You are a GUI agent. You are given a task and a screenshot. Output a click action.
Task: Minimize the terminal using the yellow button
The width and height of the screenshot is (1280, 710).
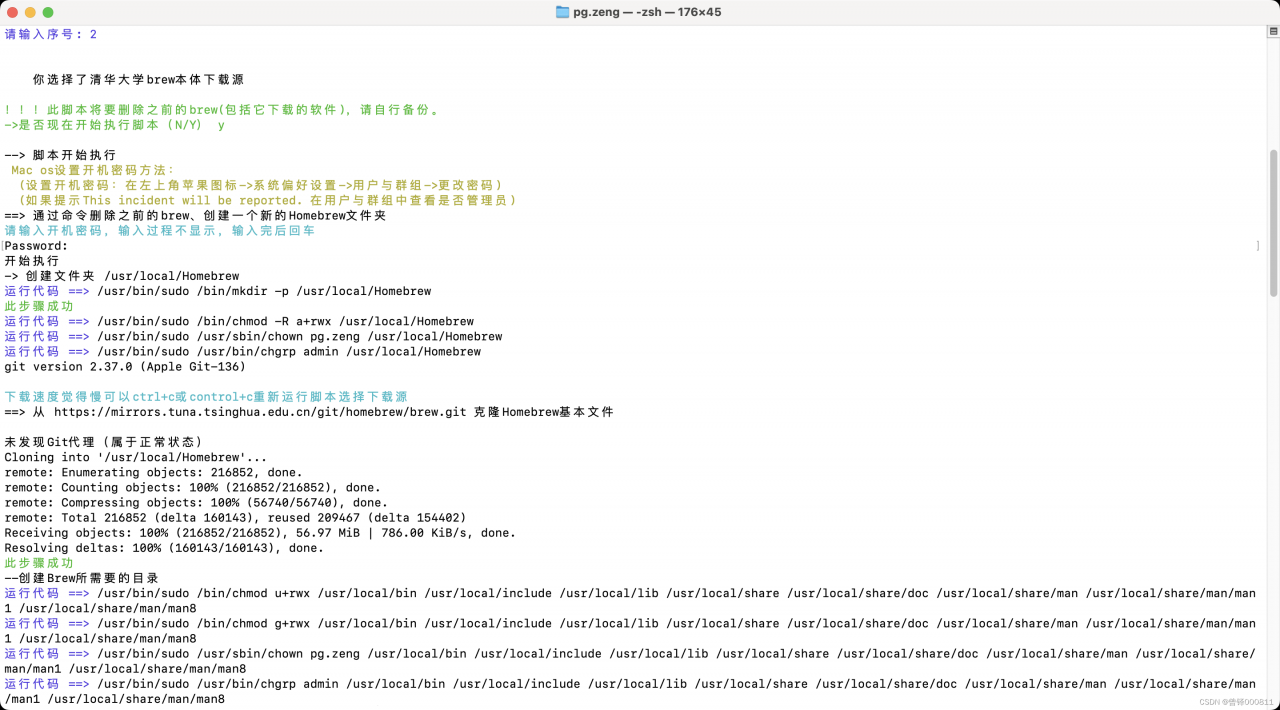[x=30, y=12]
